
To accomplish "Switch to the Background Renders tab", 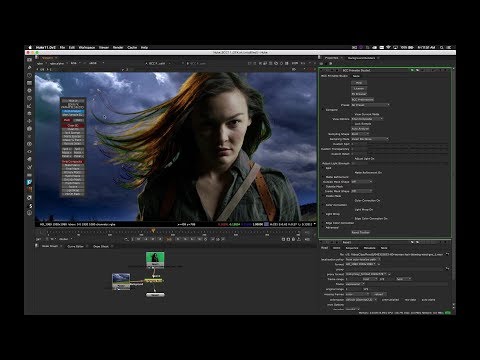I will tap(361, 58).
